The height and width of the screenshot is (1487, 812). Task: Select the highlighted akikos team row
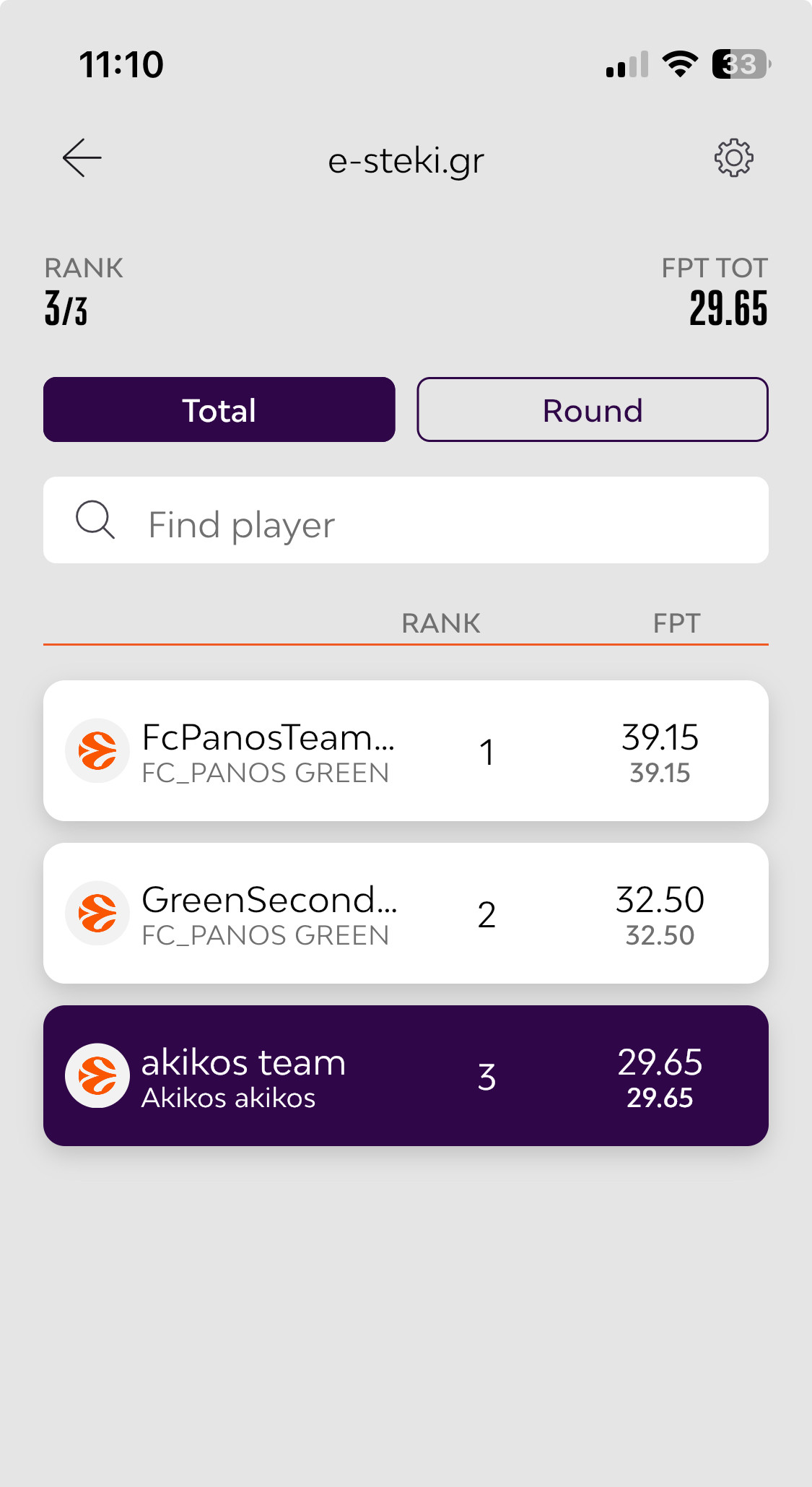pyautogui.click(x=406, y=1076)
